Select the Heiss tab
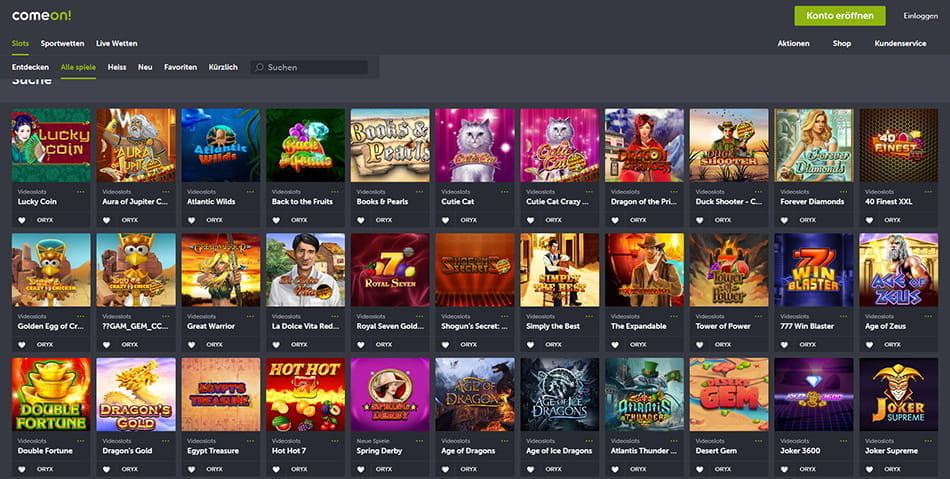950x479 pixels. pyautogui.click(x=117, y=67)
